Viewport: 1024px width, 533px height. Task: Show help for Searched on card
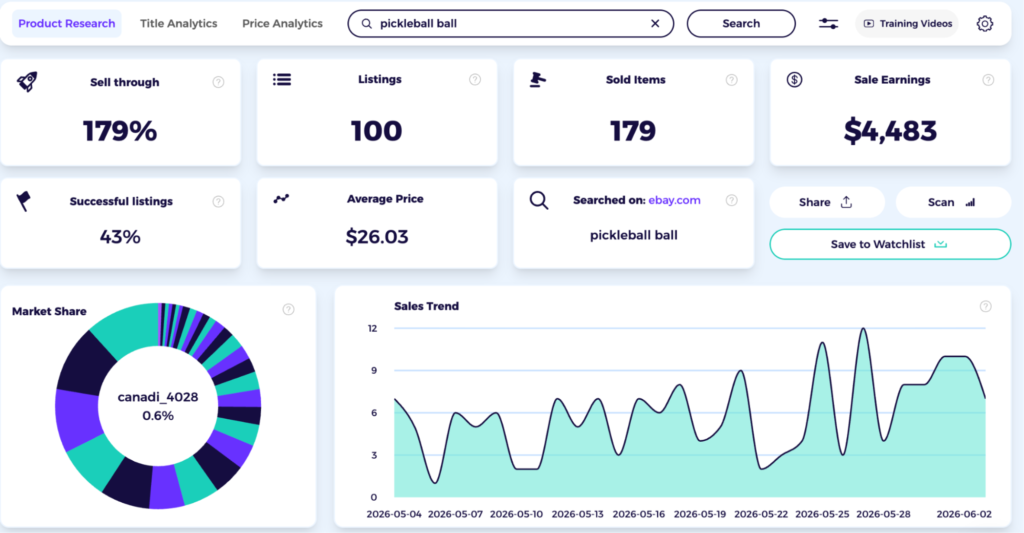click(x=731, y=200)
